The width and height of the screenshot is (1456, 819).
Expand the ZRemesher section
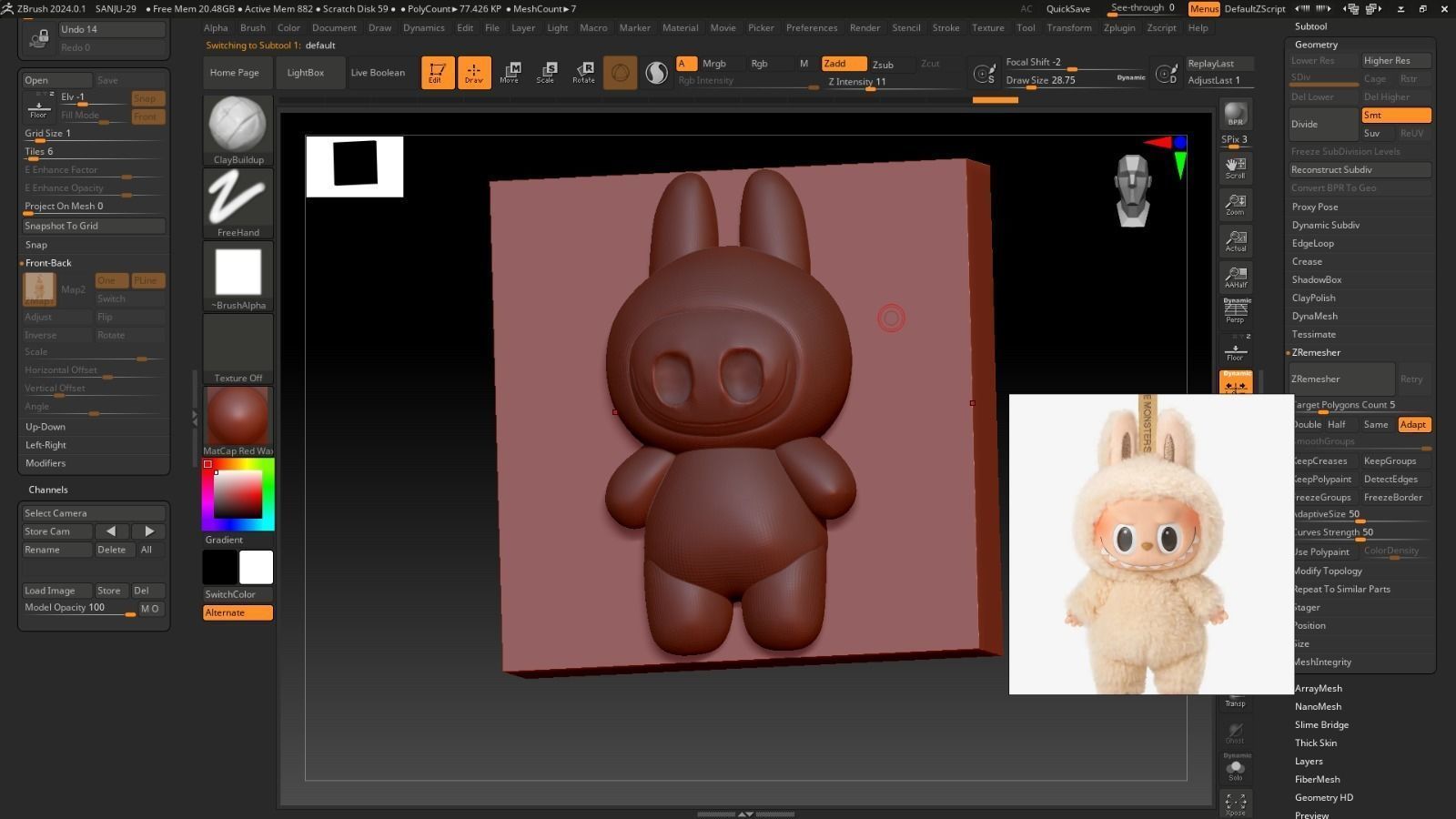pyautogui.click(x=1316, y=352)
